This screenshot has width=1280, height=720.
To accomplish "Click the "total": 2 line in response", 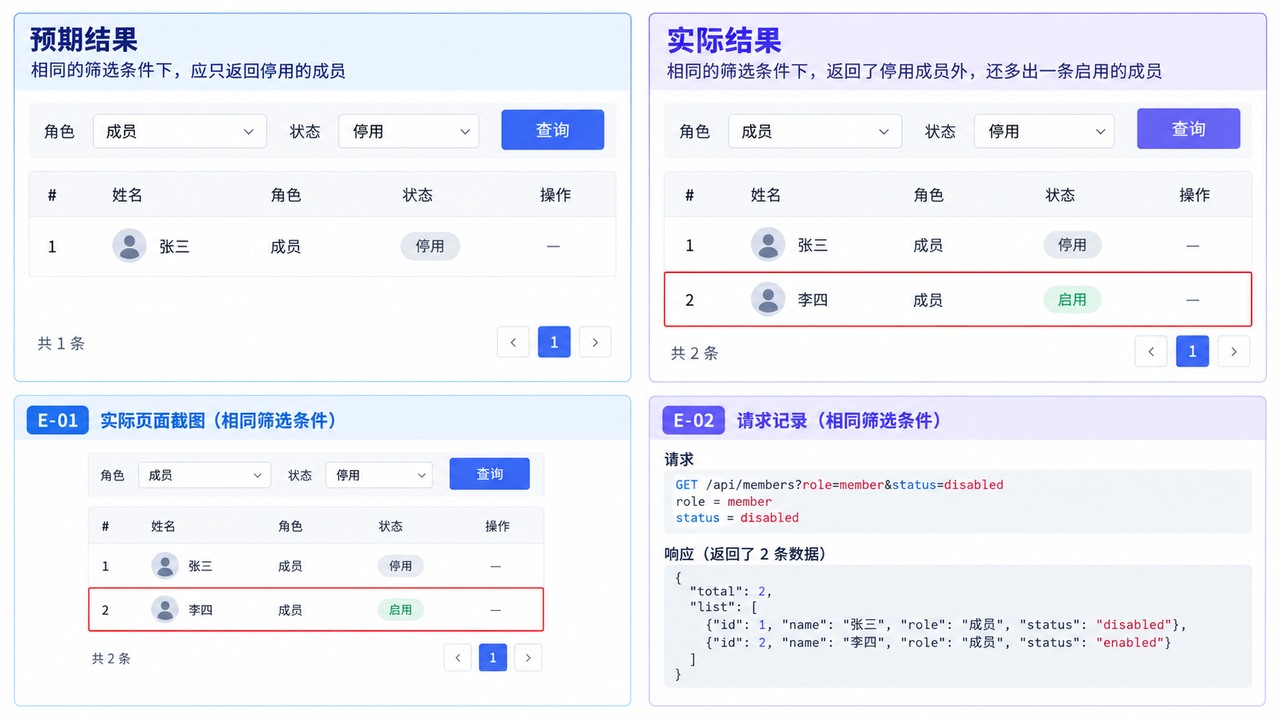I will pos(731,591).
